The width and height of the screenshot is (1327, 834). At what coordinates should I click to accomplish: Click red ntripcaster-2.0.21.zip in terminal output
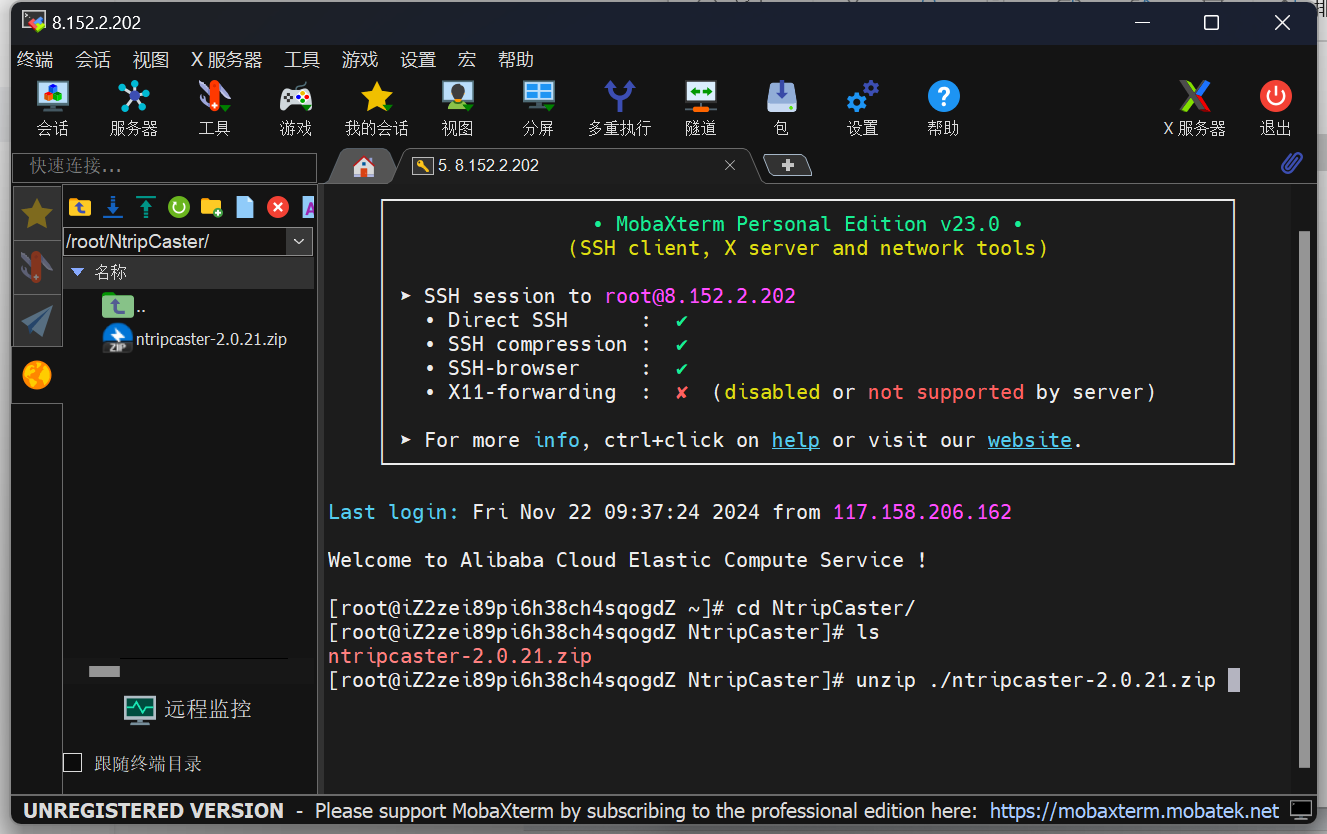460,656
